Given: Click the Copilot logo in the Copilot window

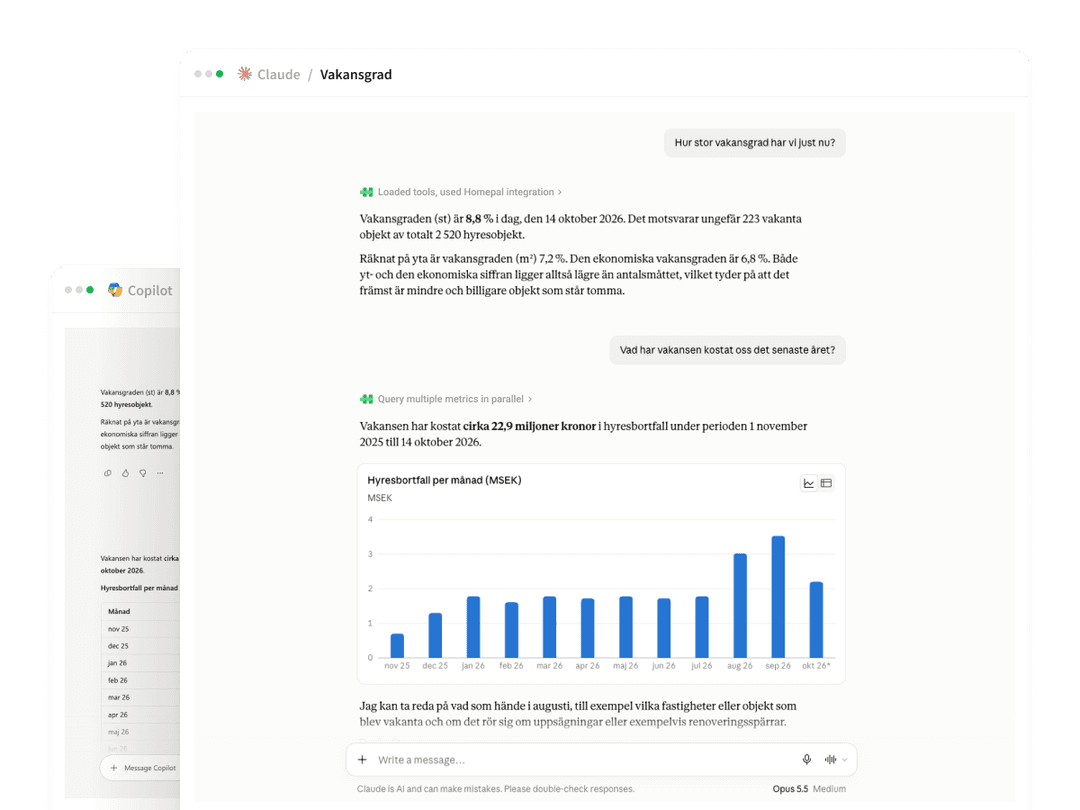Looking at the screenshot, I should pyautogui.click(x=115, y=290).
